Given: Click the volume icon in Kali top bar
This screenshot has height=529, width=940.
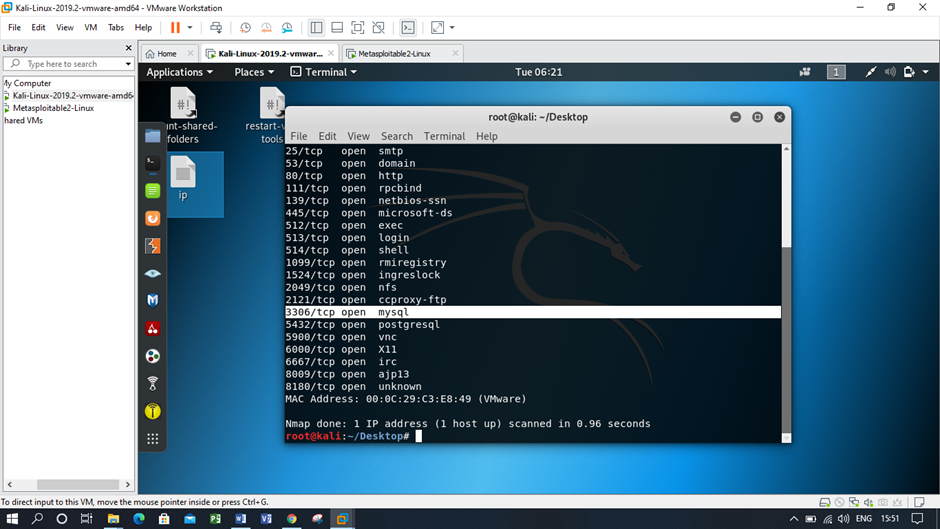Looking at the screenshot, I should 890,72.
